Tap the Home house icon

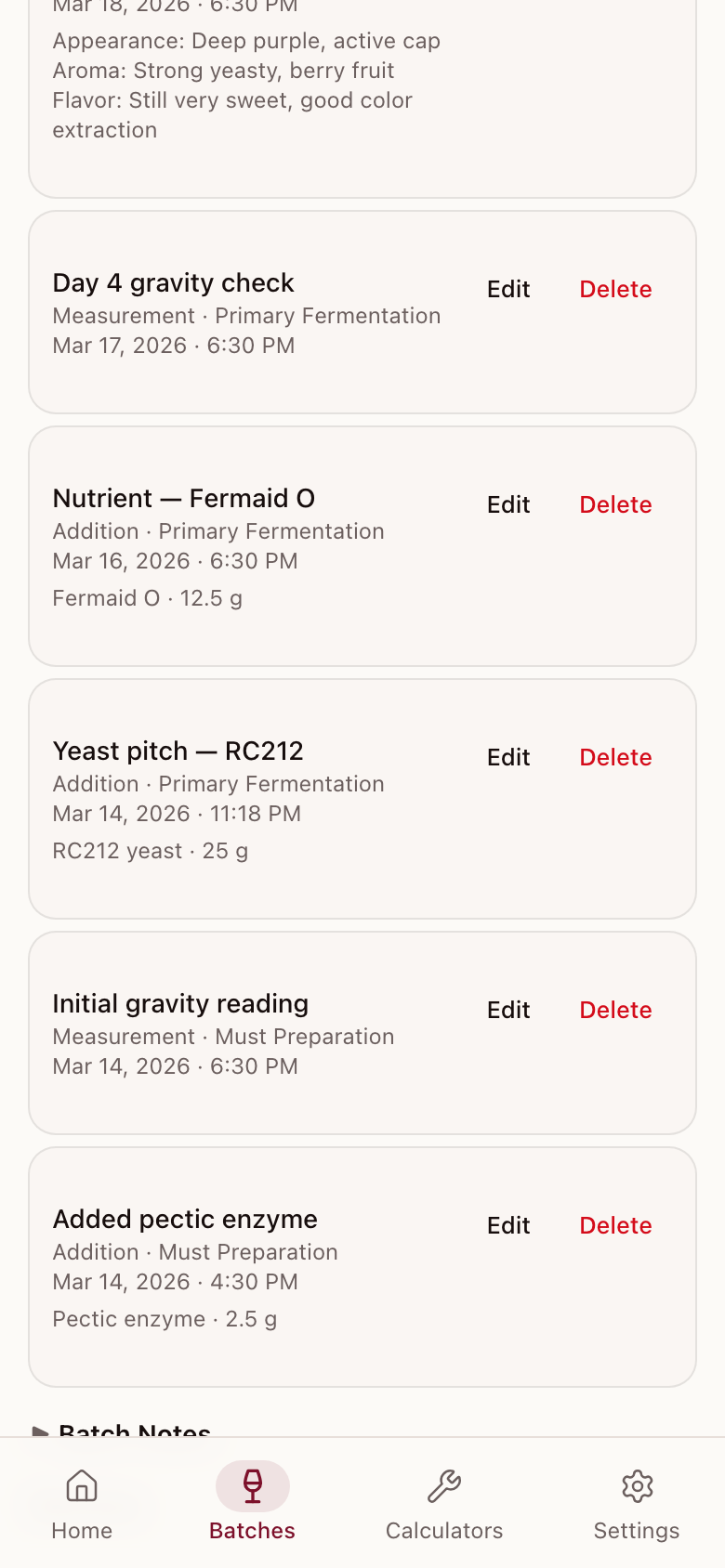point(82,1486)
